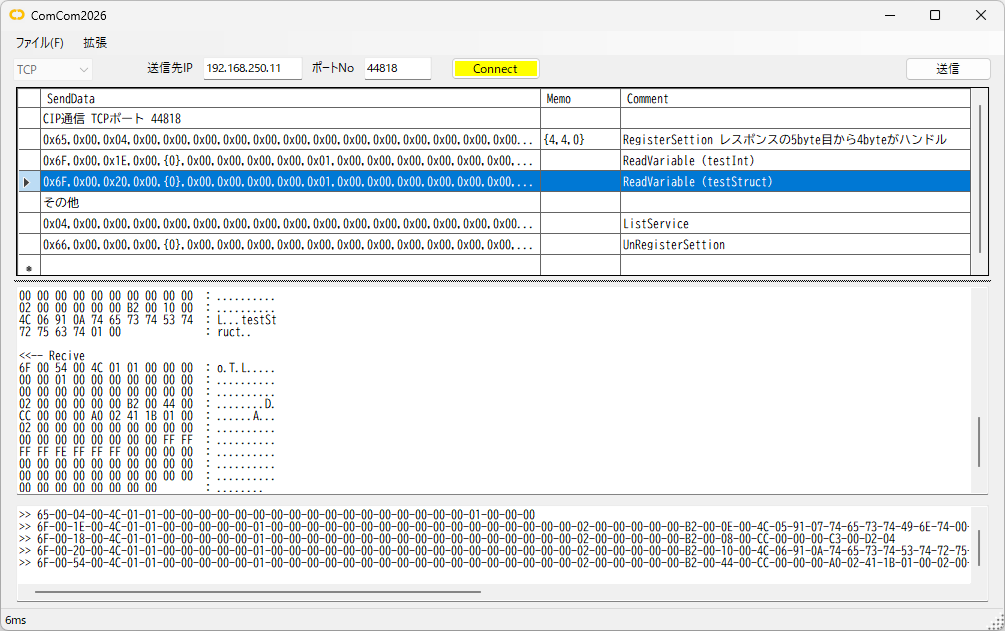Screen dimensions: 1005x631
Task: Click the ポートNo input field
Action: (396, 69)
